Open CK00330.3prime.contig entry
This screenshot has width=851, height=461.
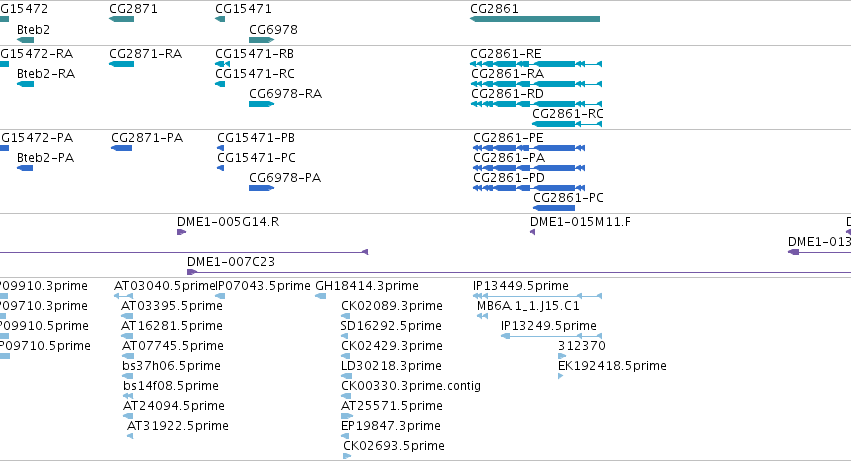tap(411, 387)
